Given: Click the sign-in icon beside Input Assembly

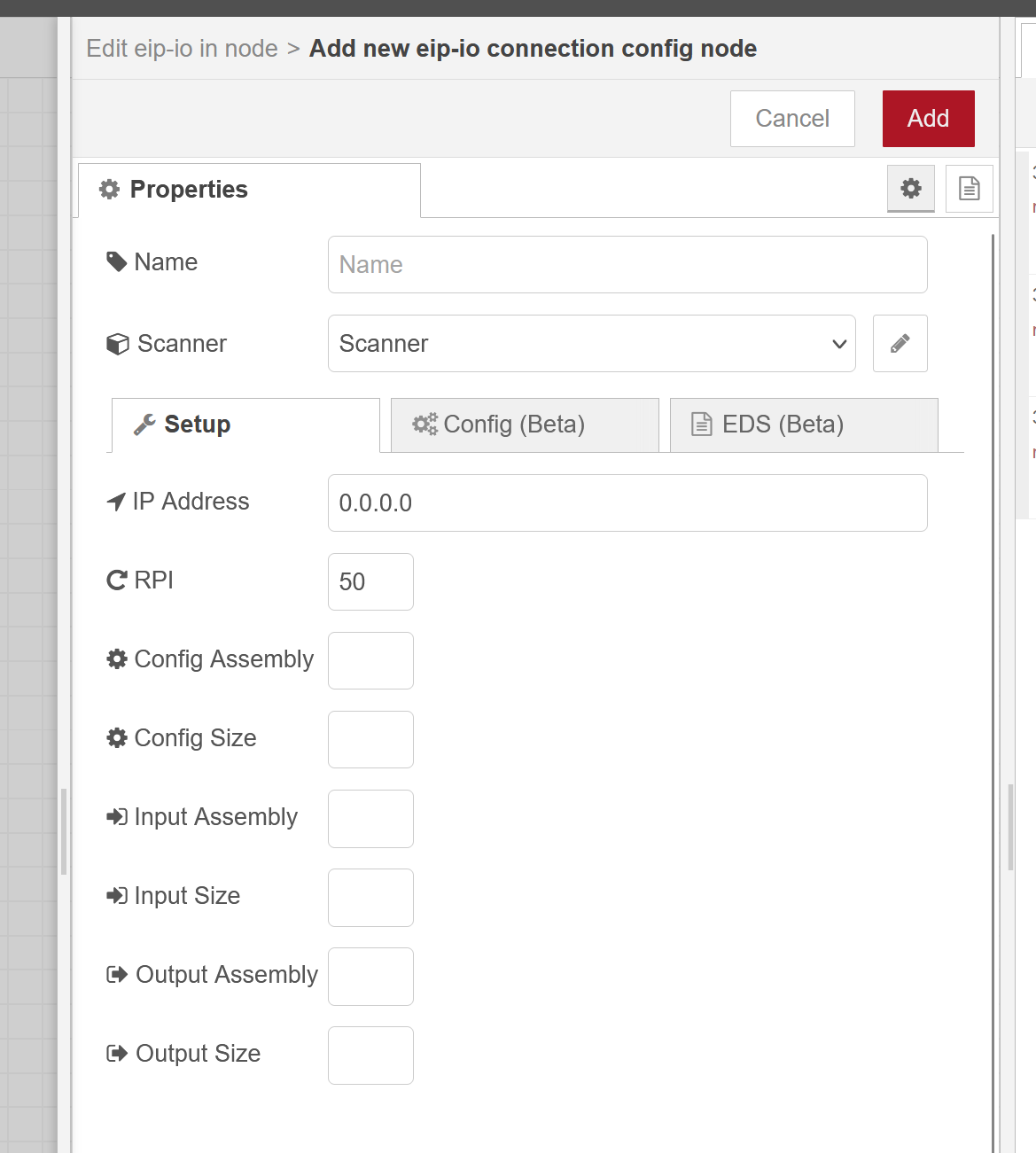Looking at the screenshot, I should pyautogui.click(x=117, y=816).
